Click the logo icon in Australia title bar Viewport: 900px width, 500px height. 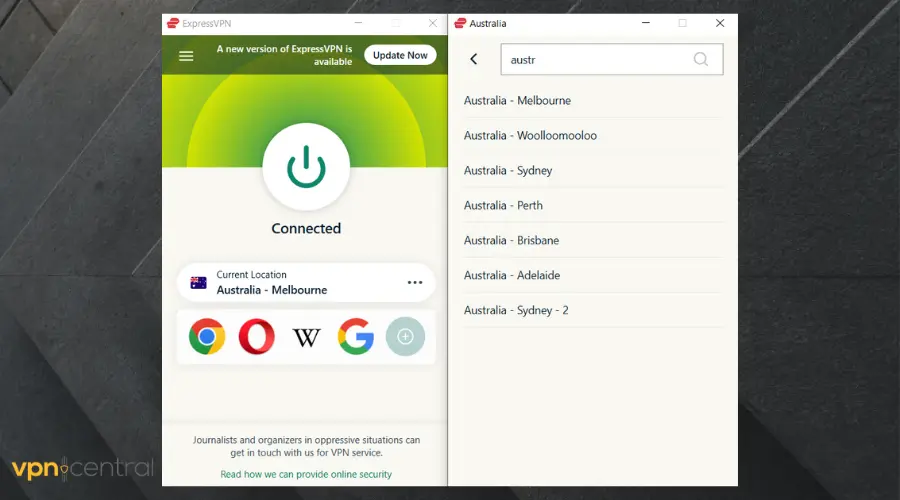coord(460,23)
